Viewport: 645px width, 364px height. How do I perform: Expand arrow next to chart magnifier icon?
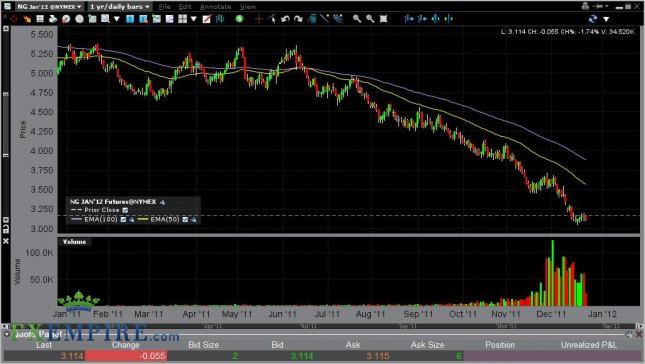[x=117, y=19]
